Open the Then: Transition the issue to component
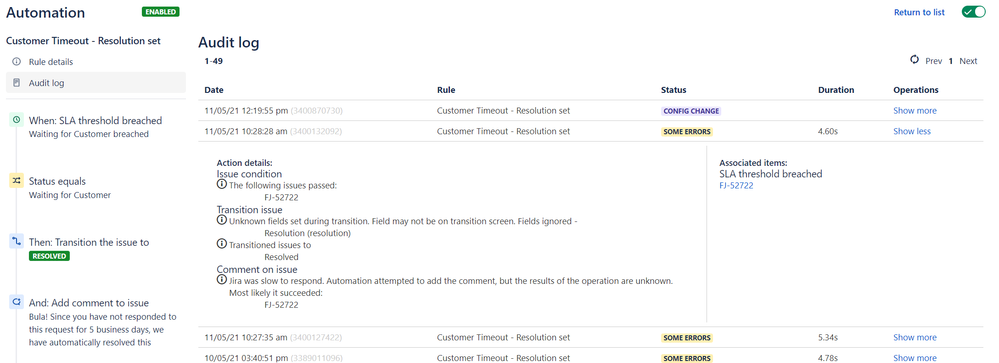 click(89, 248)
